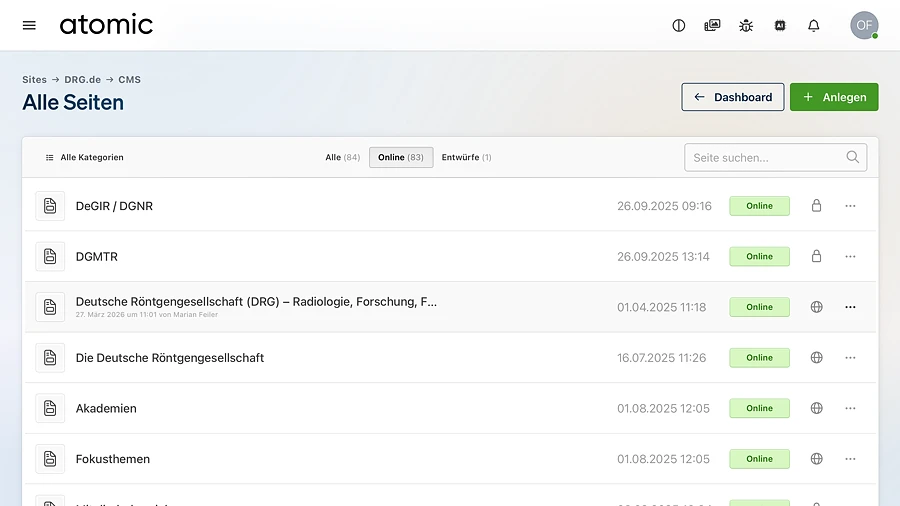Toggle Online status badge for DGMTR
This screenshot has width=900, height=506.
[759, 257]
